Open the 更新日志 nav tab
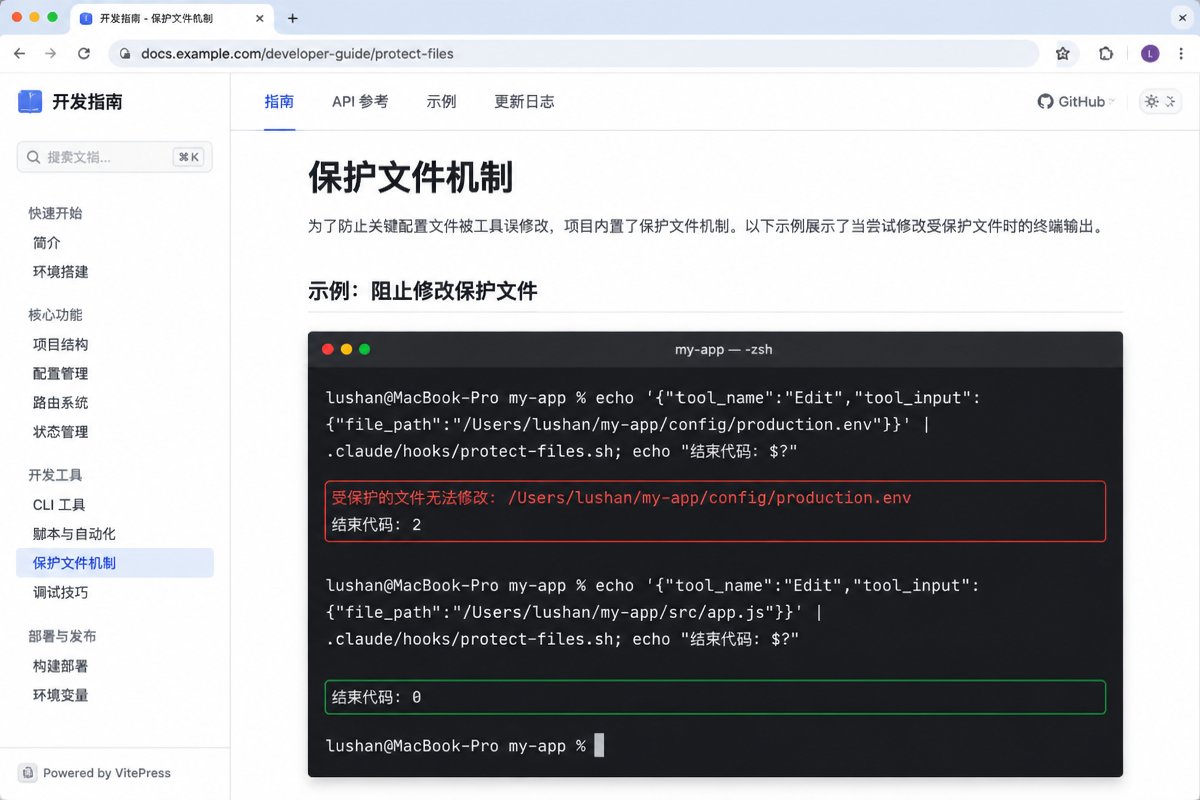Screen dimensions: 1200x800 (524, 101)
